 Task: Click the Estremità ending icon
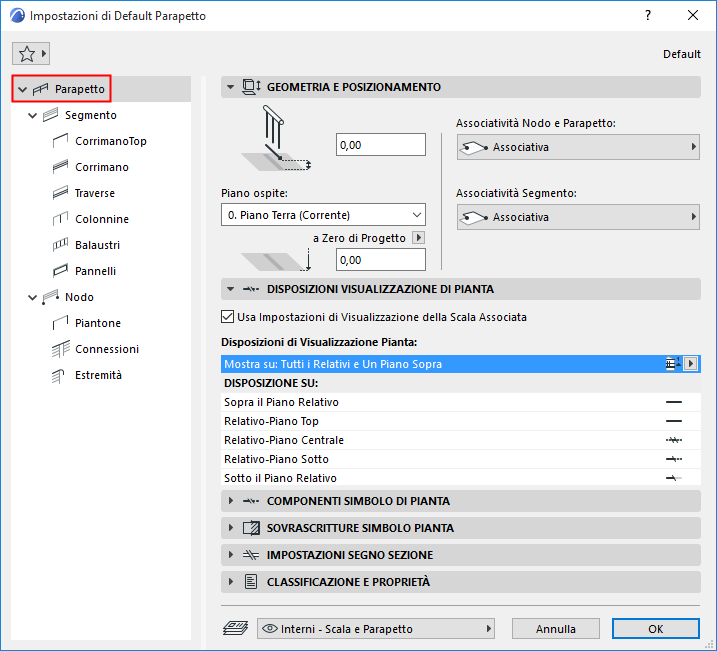(58, 375)
